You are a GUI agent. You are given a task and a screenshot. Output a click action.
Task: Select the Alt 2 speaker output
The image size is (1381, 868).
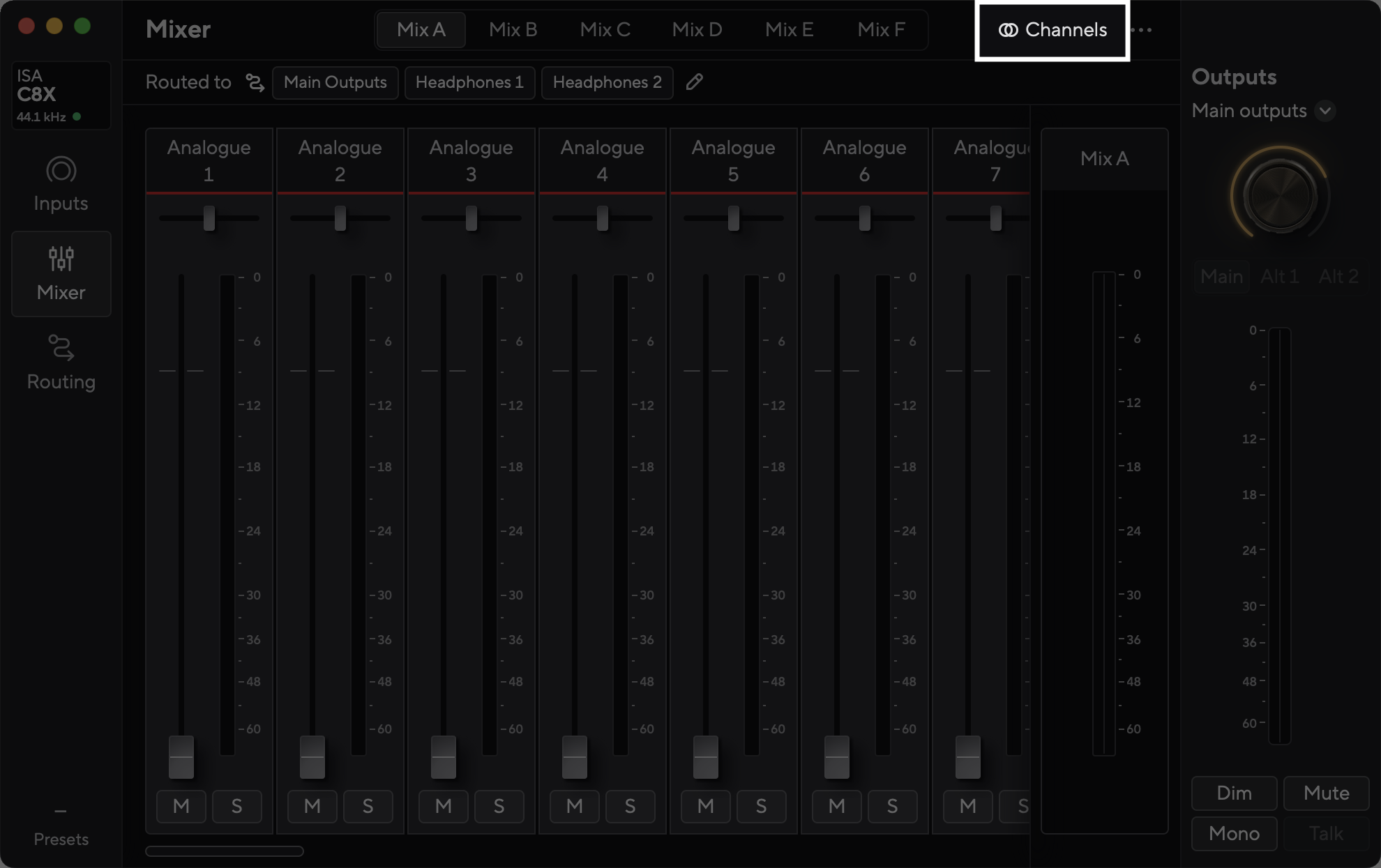(1338, 277)
